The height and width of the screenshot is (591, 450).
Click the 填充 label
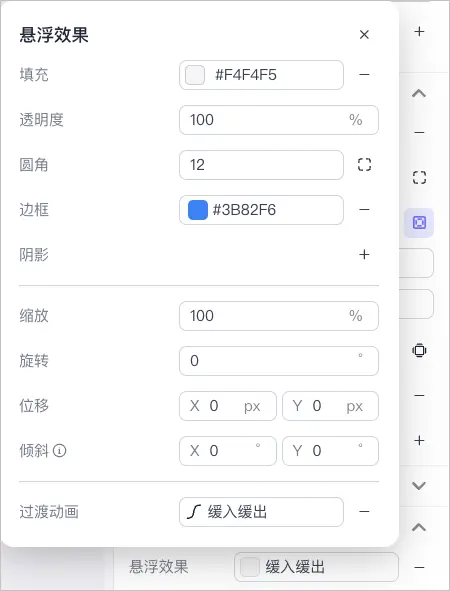[34, 75]
